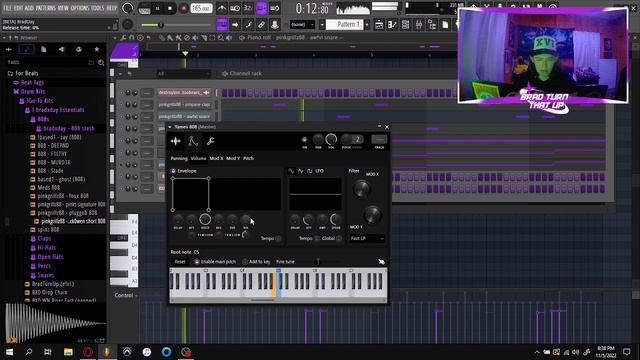Image resolution: width=640 pixels, height=360 pixels.
Task: Select spinz 808 sample in browser
Action: tap(48, 230)
